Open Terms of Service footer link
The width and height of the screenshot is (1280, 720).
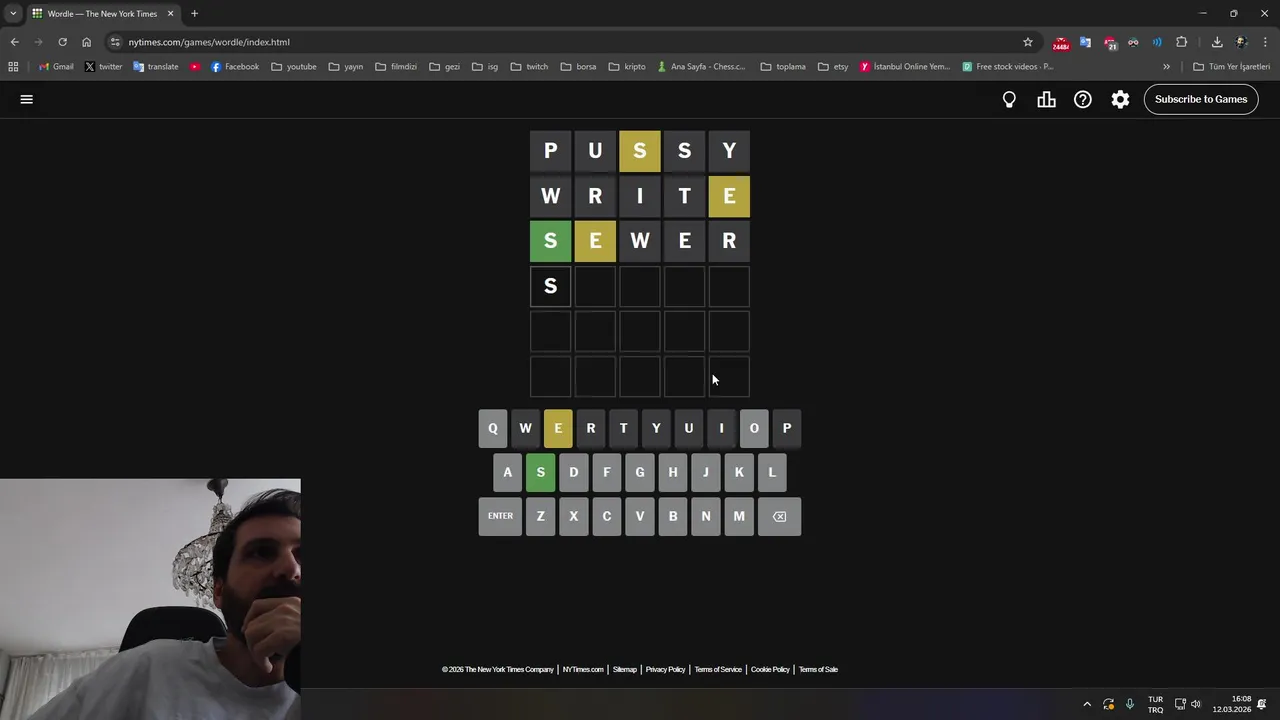click(x=718, y=669)
